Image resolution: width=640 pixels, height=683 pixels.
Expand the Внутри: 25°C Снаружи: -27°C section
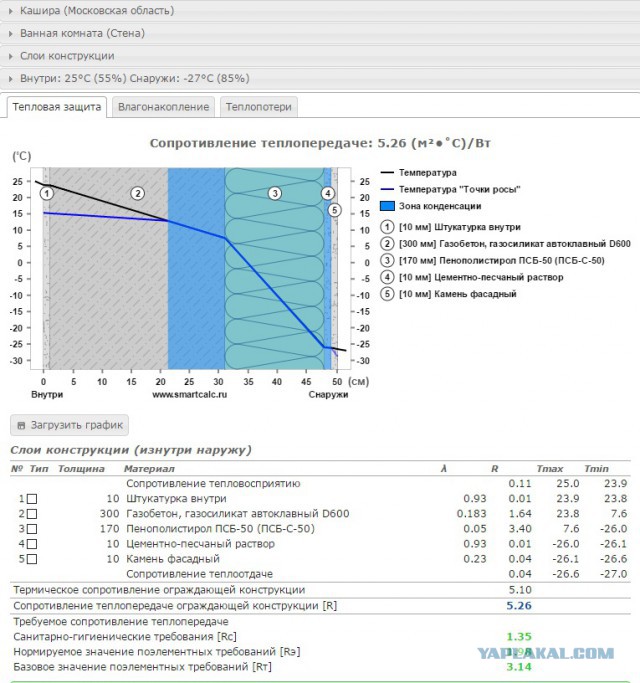(320, 78)
